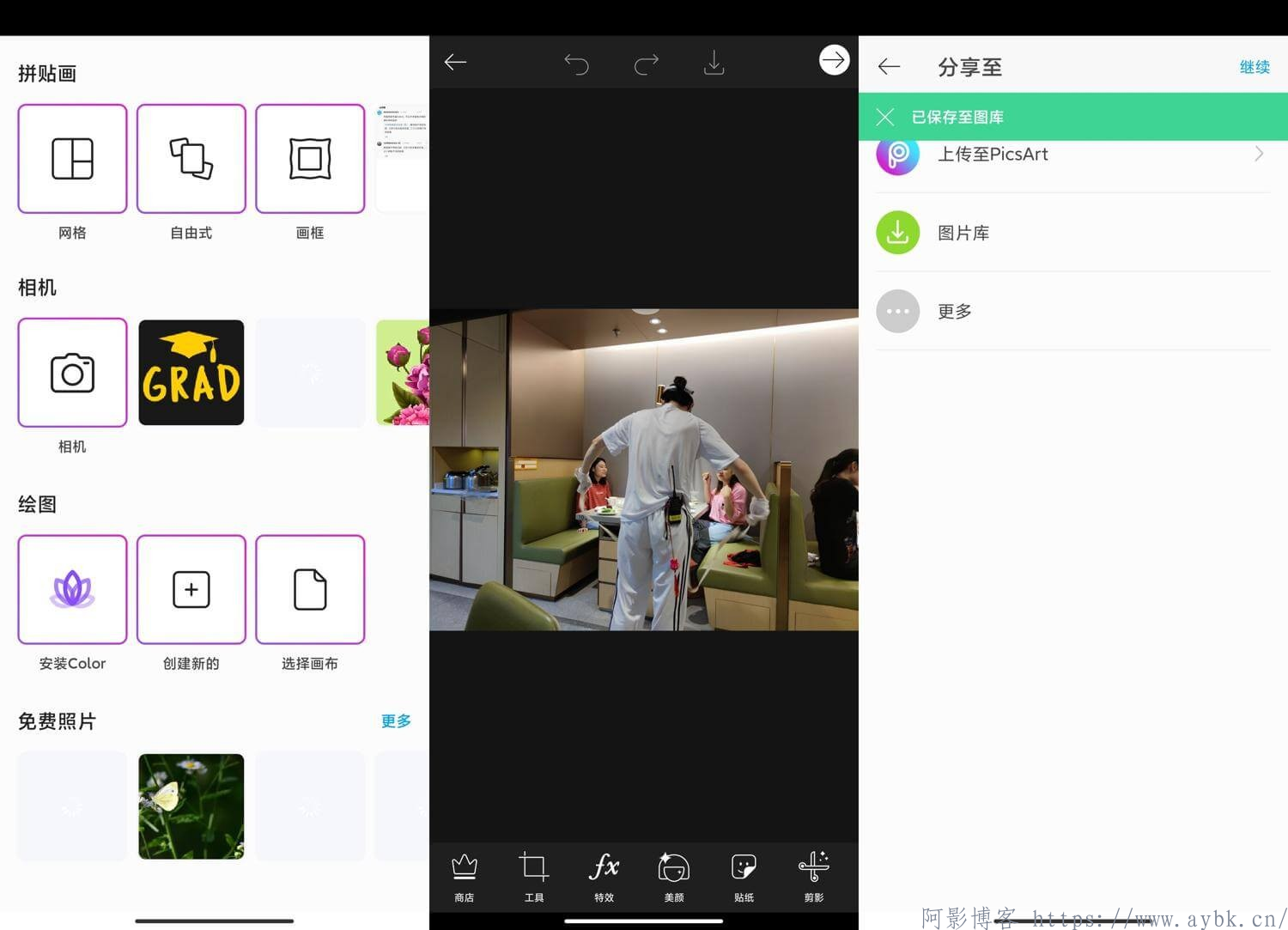The width and height of the screenshot is (1288, 930).
Task: Open 选择画布 canvas picker
Action: click(310, 589)
